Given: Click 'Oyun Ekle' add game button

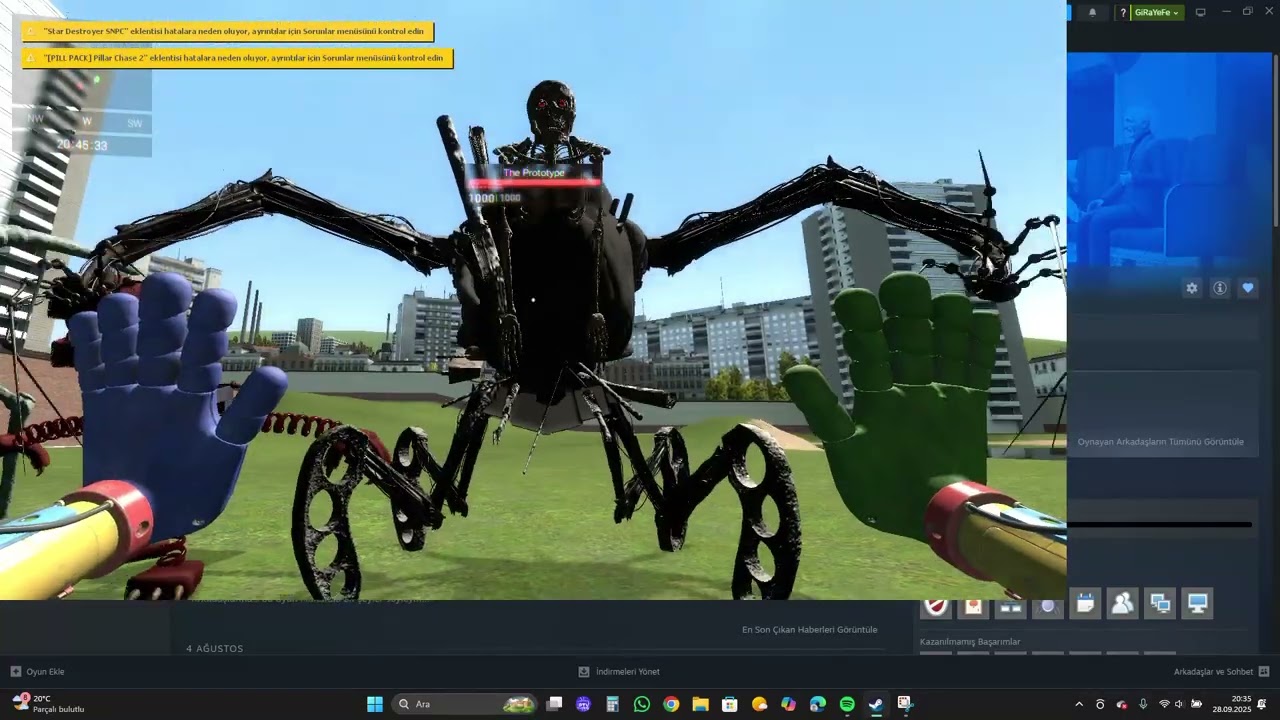Looking at the screenshot, I should pos(37,672).
